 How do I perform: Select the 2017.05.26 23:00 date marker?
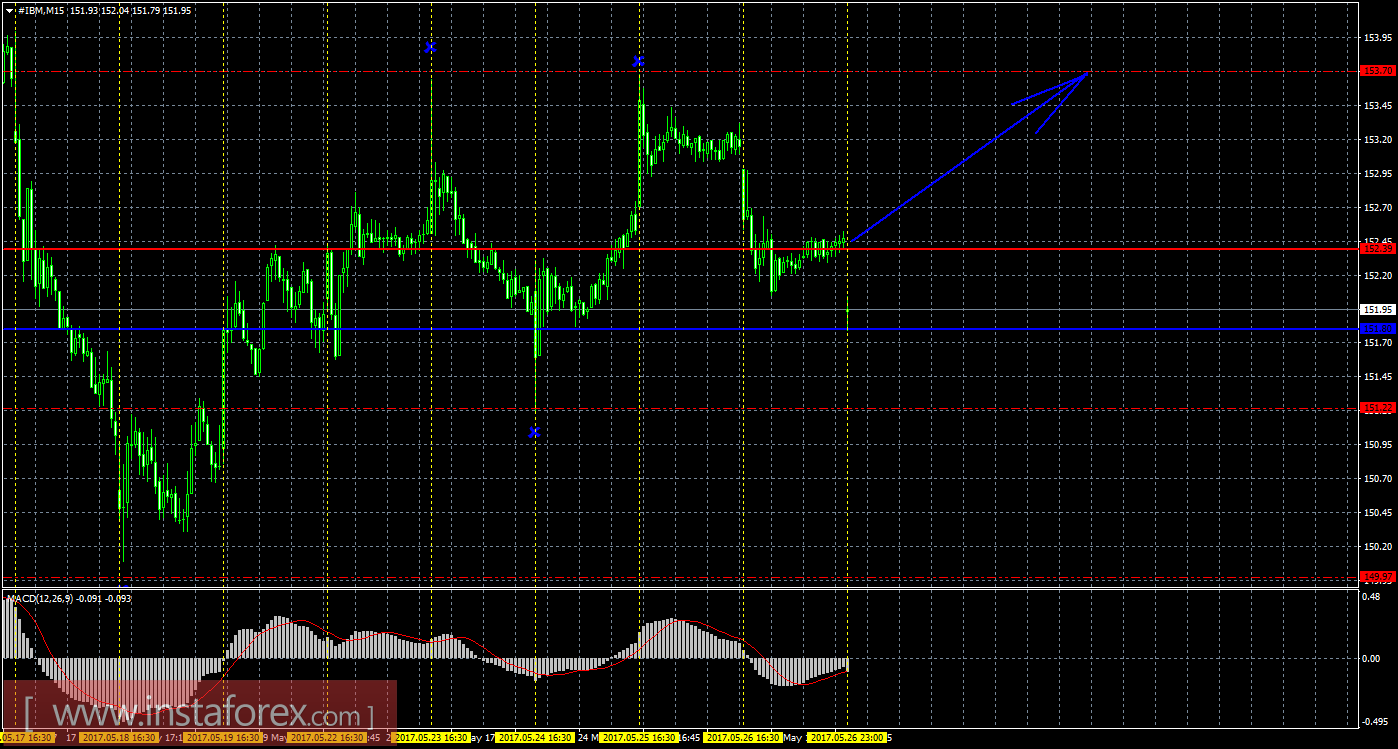[847, 738]
